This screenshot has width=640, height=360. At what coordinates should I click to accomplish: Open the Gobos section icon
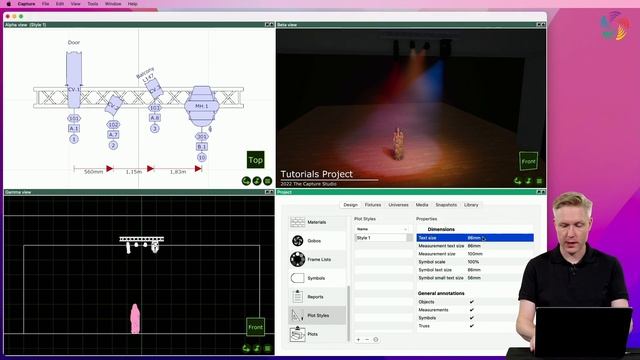click(x=298, y=241)
